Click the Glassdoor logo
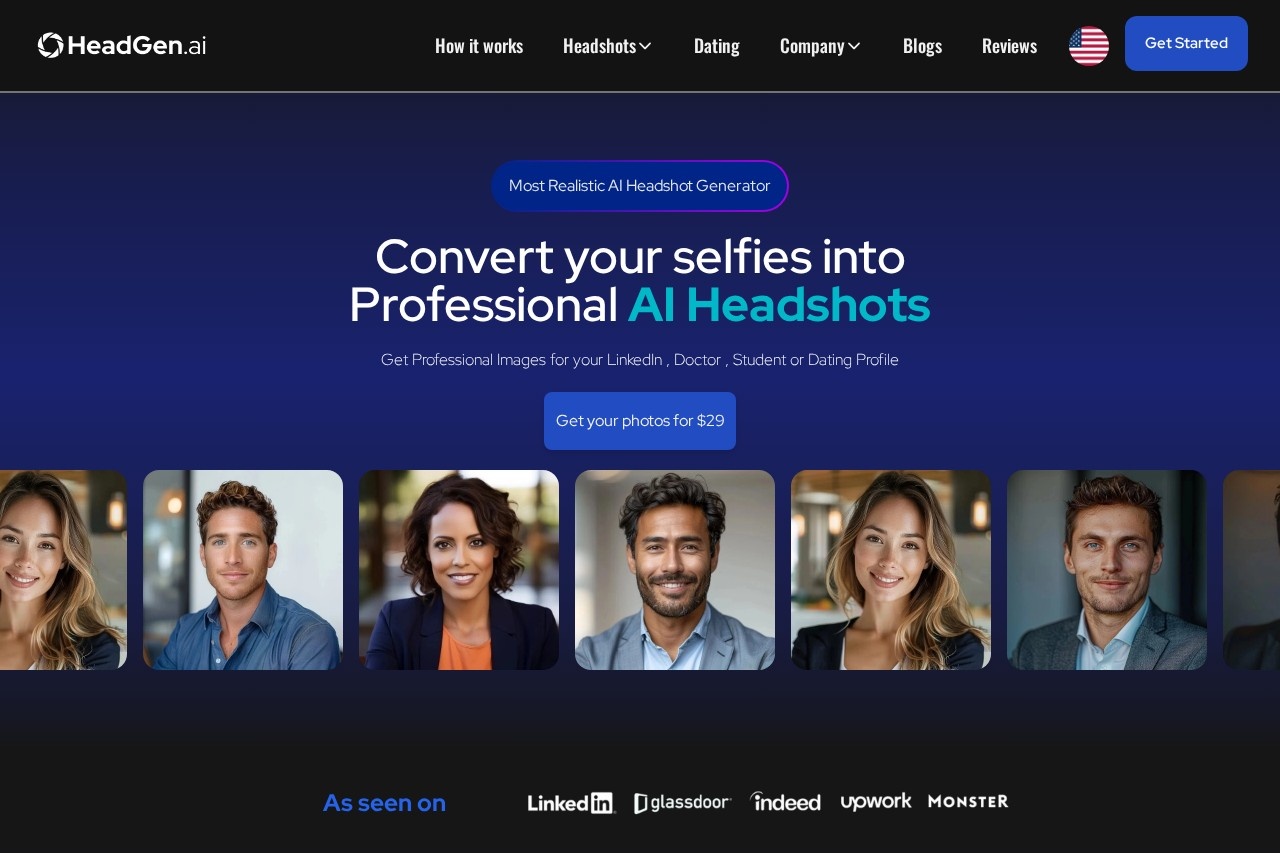1280x853 pixels. pos(683,802)
